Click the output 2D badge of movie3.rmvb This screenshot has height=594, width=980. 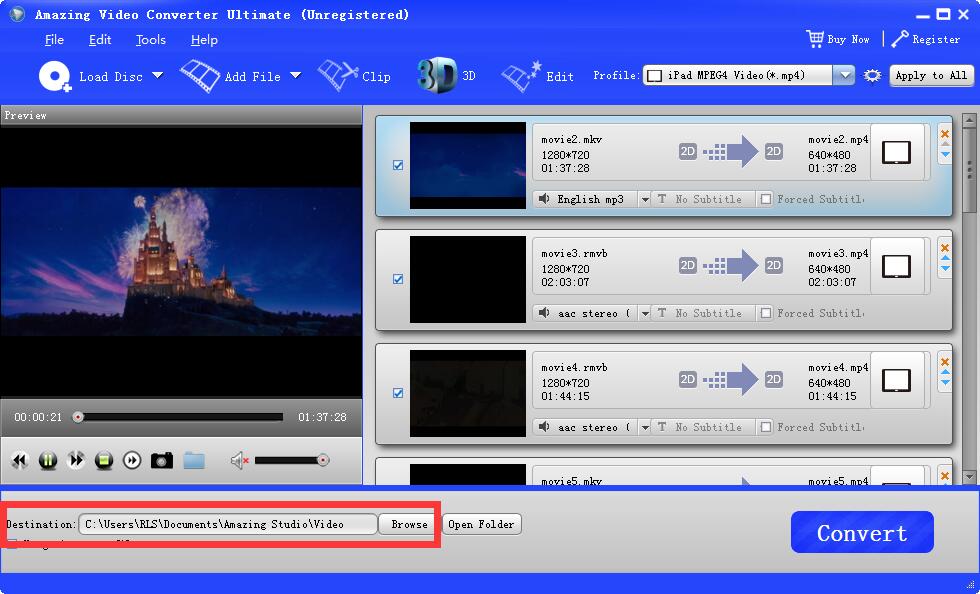[774, 265]
